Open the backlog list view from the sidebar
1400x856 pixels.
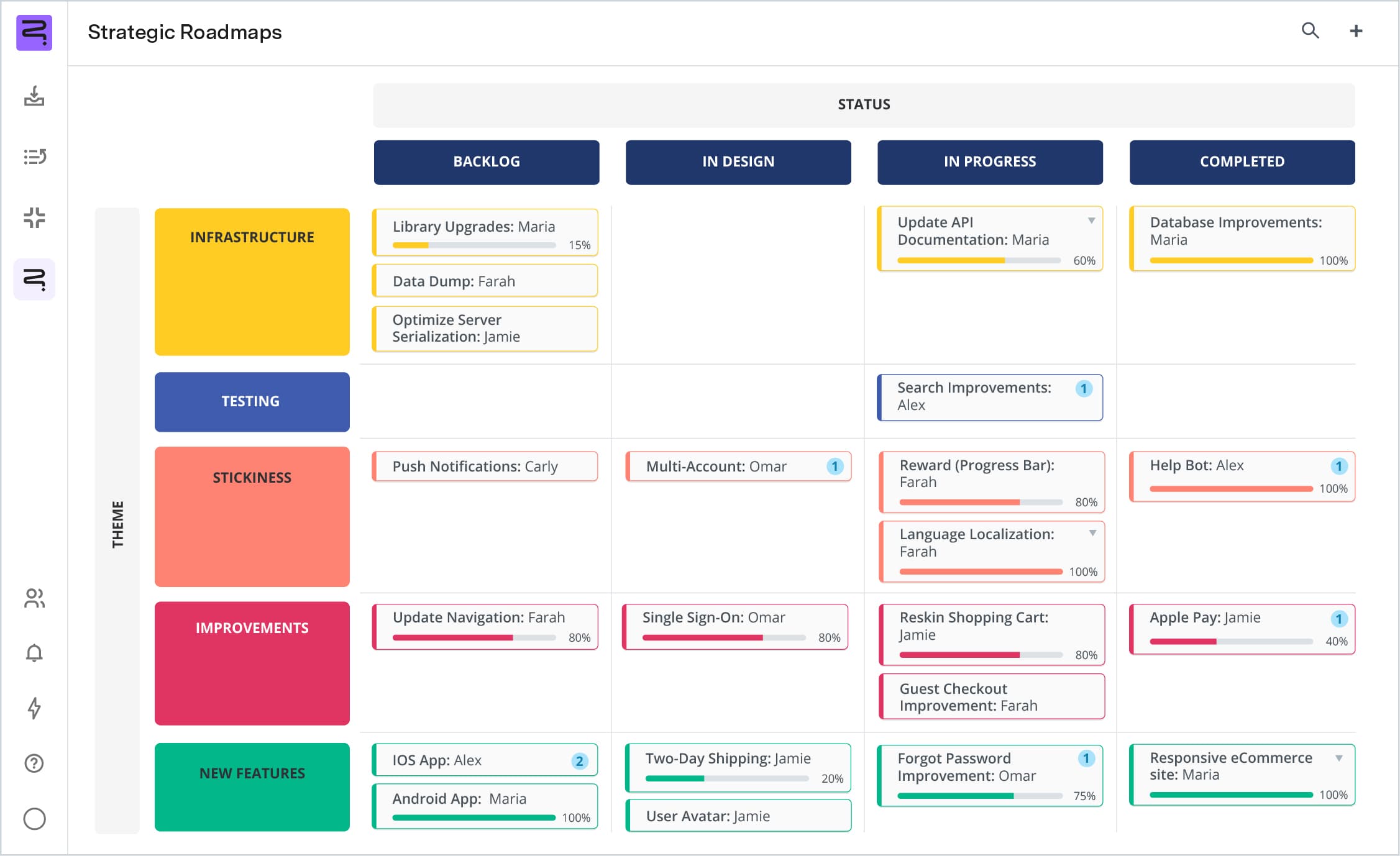coord(34,158)
